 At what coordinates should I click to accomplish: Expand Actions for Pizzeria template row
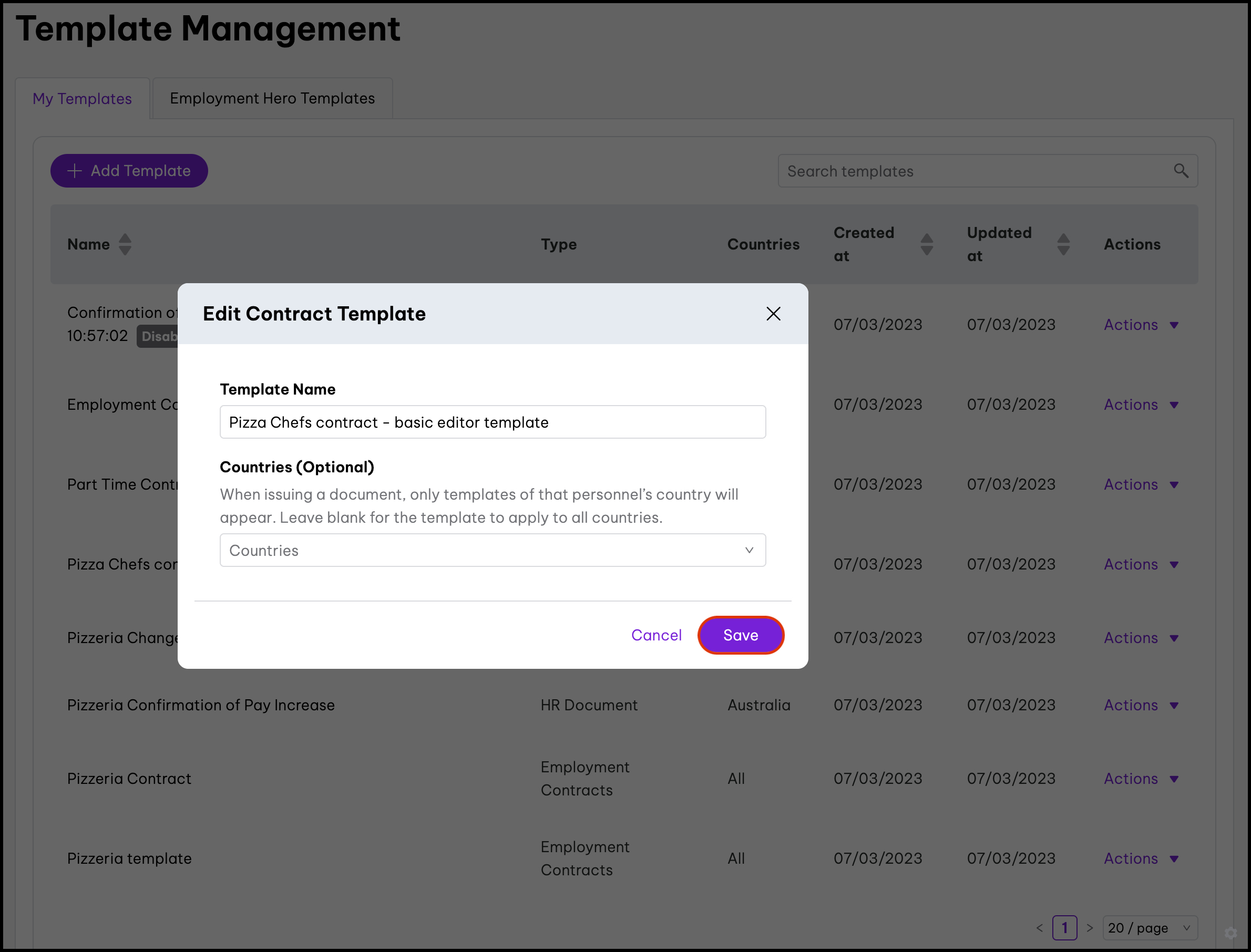(x=1141, y=858)
